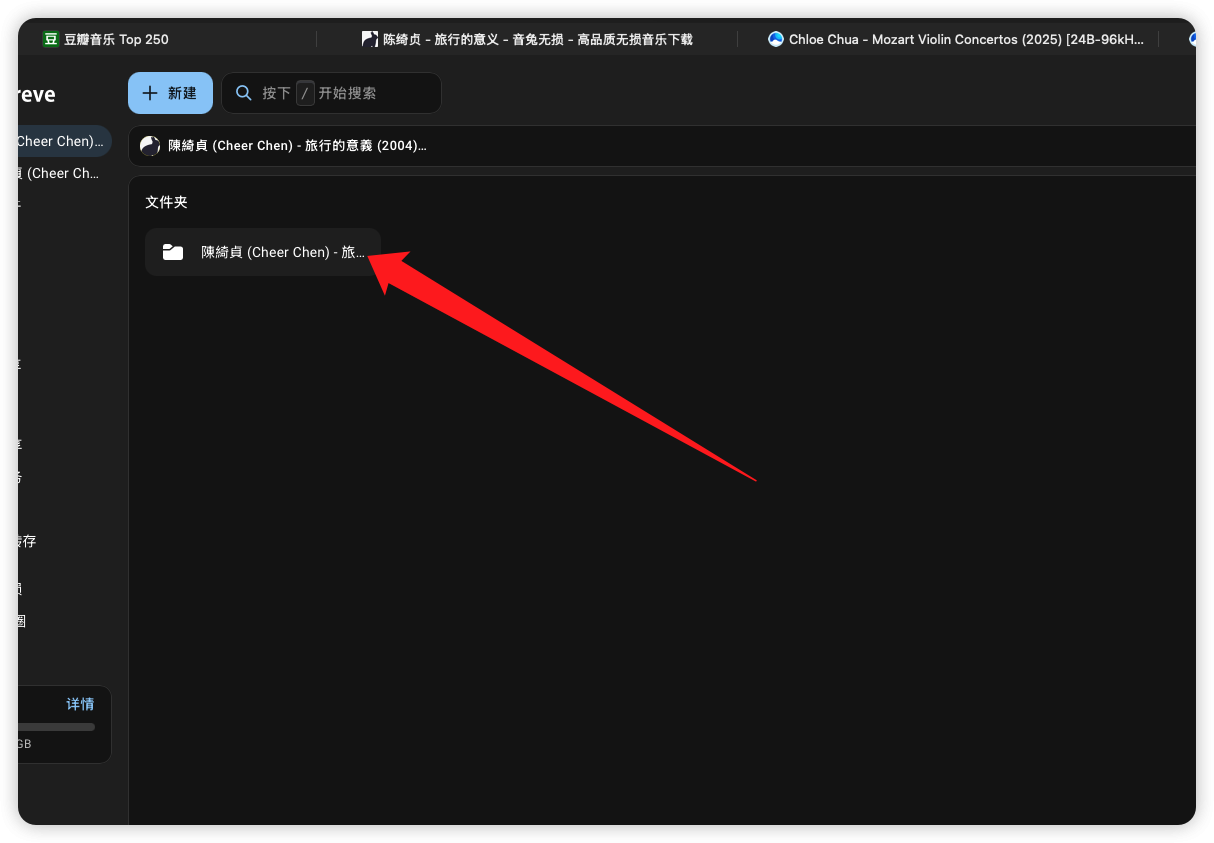Click the magnifier search icon

pos(243,93)
